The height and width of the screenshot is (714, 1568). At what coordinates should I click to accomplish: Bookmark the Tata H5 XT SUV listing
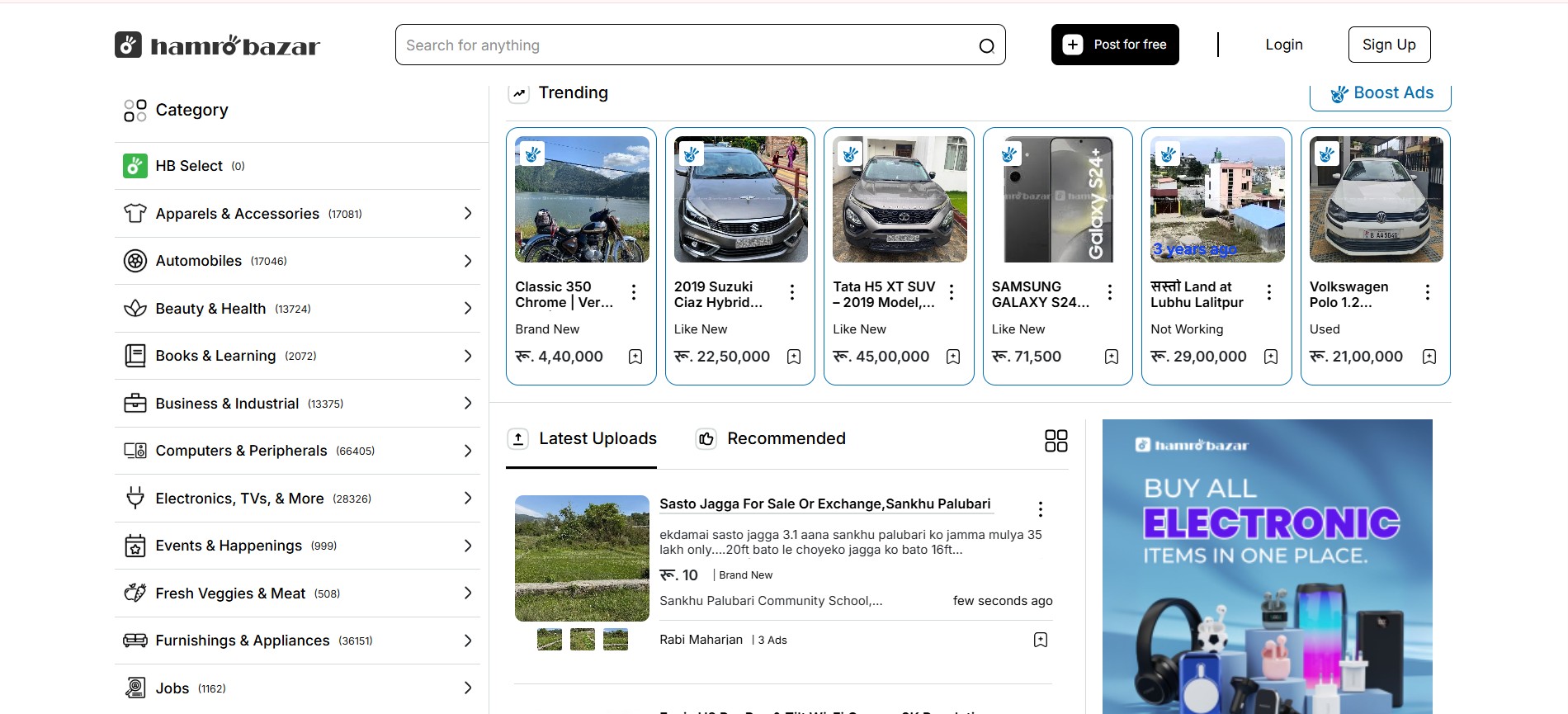[x=953, y=357]
